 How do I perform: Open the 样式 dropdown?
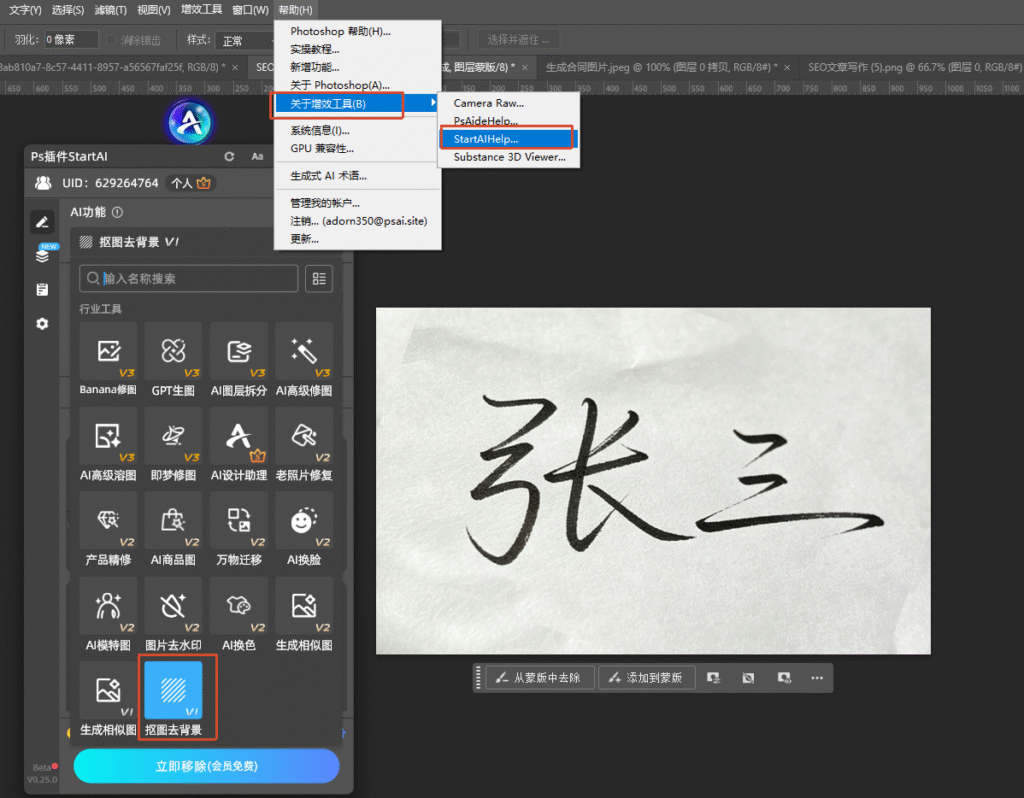tap(247, 40)
